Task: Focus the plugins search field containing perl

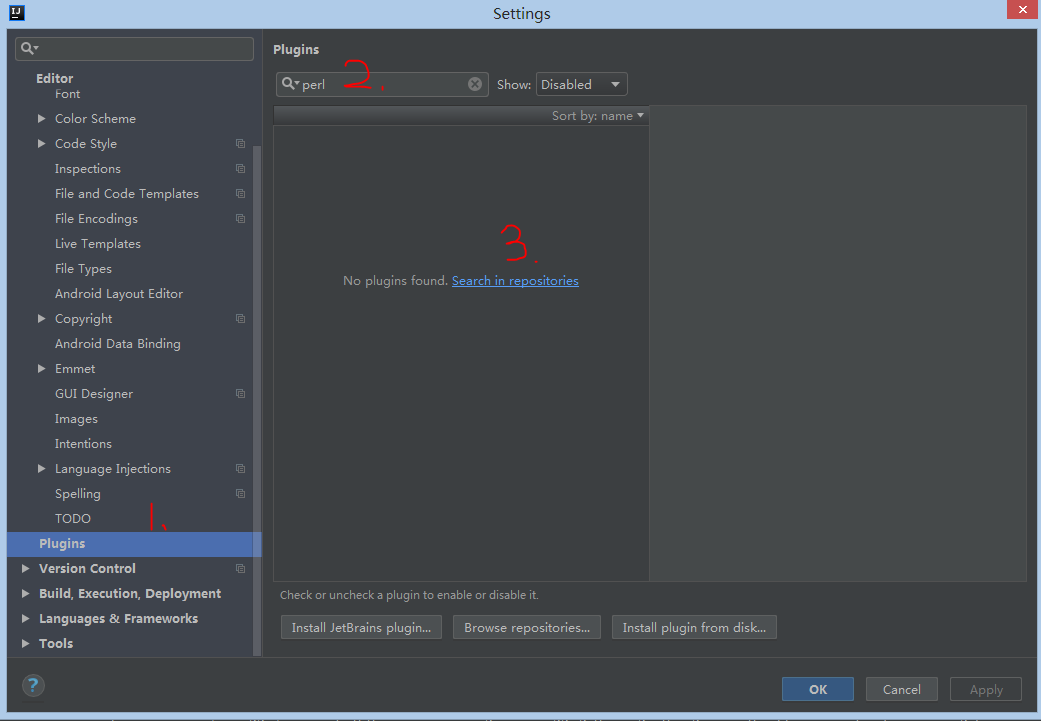Action: [382, 84]
